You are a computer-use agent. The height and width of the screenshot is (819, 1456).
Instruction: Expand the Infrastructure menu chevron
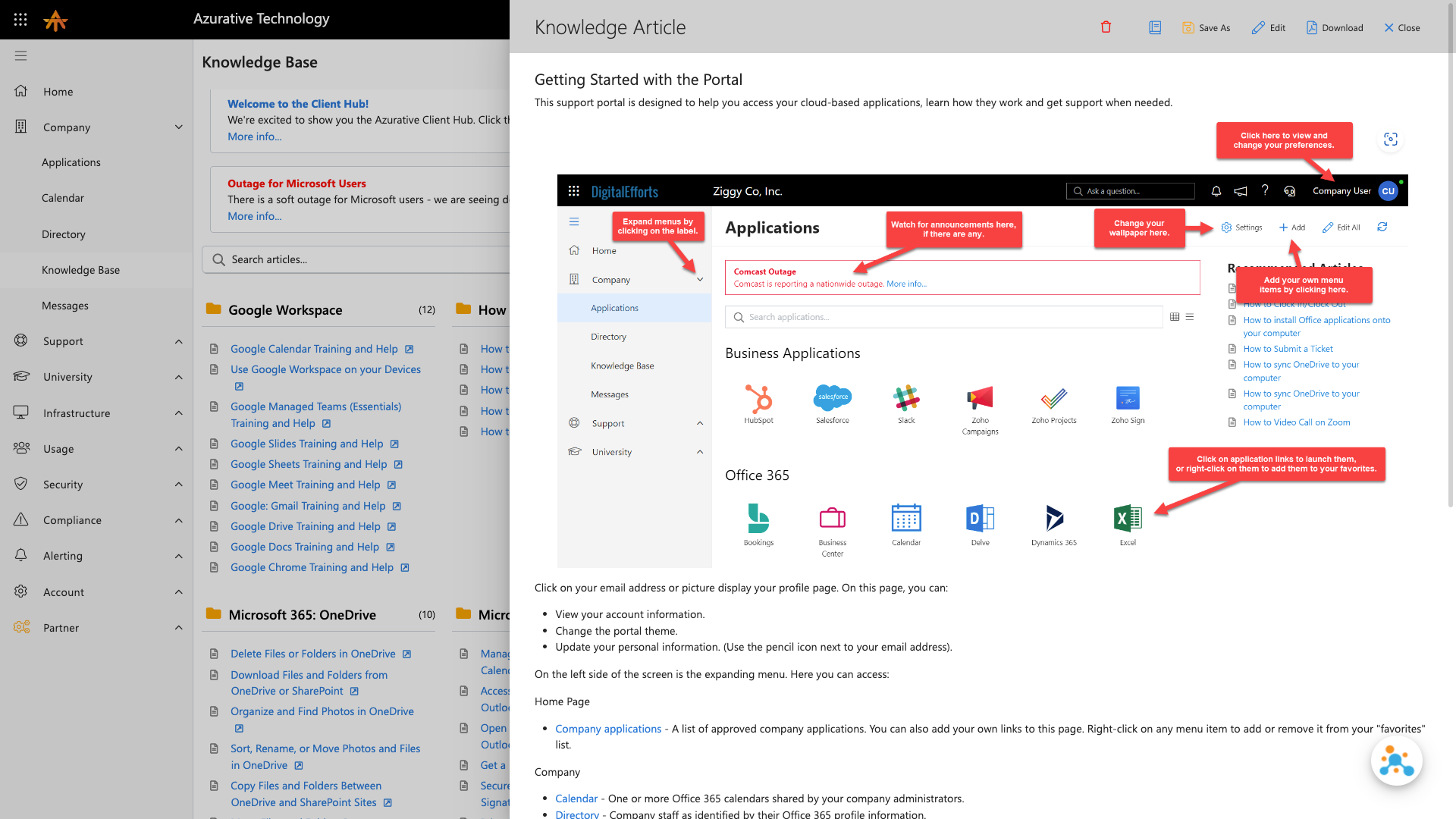pyautogui.click(x=179, y=413)
